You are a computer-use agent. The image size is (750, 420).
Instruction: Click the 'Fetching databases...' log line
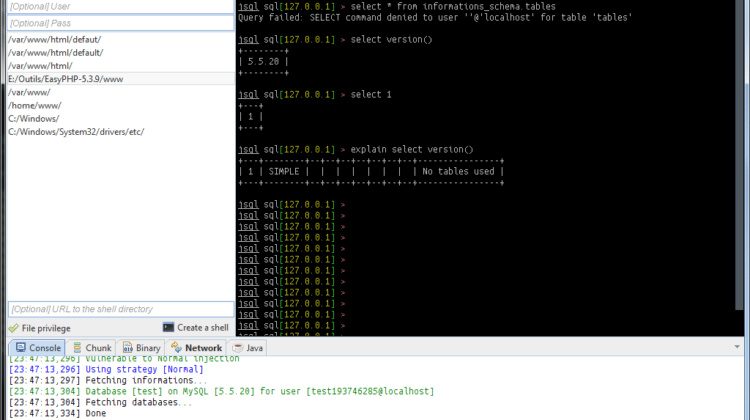(100, 402)
